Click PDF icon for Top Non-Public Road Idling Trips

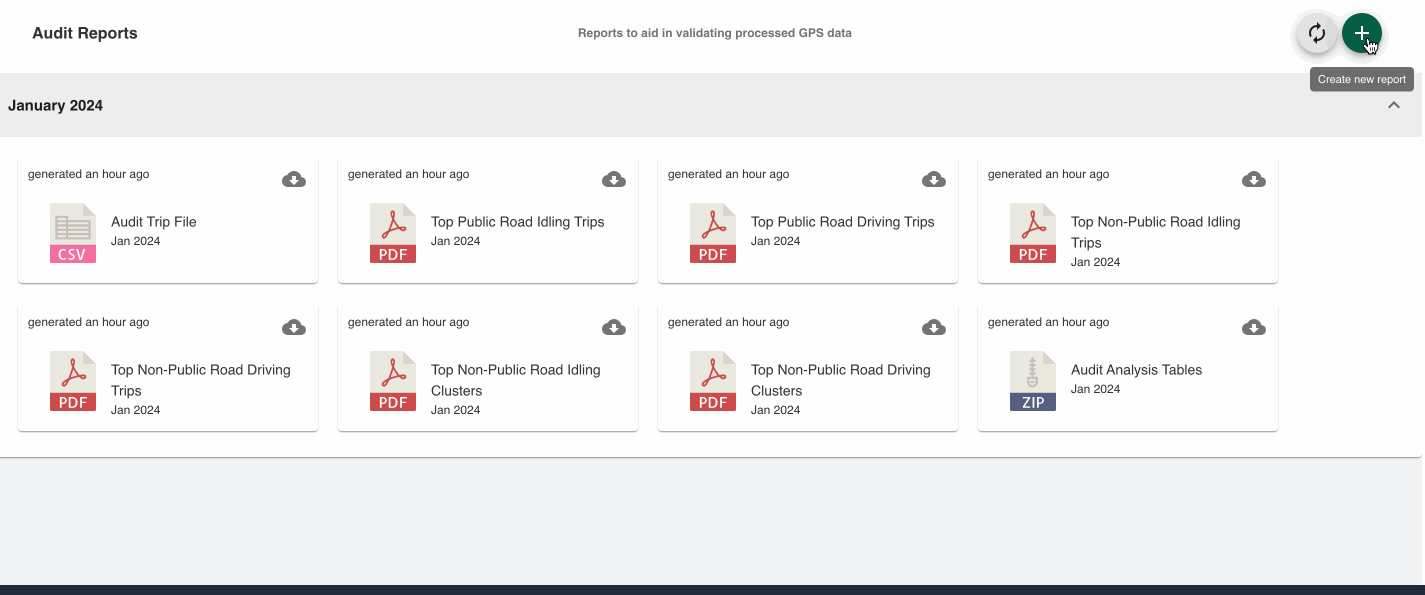(1033, 233)
